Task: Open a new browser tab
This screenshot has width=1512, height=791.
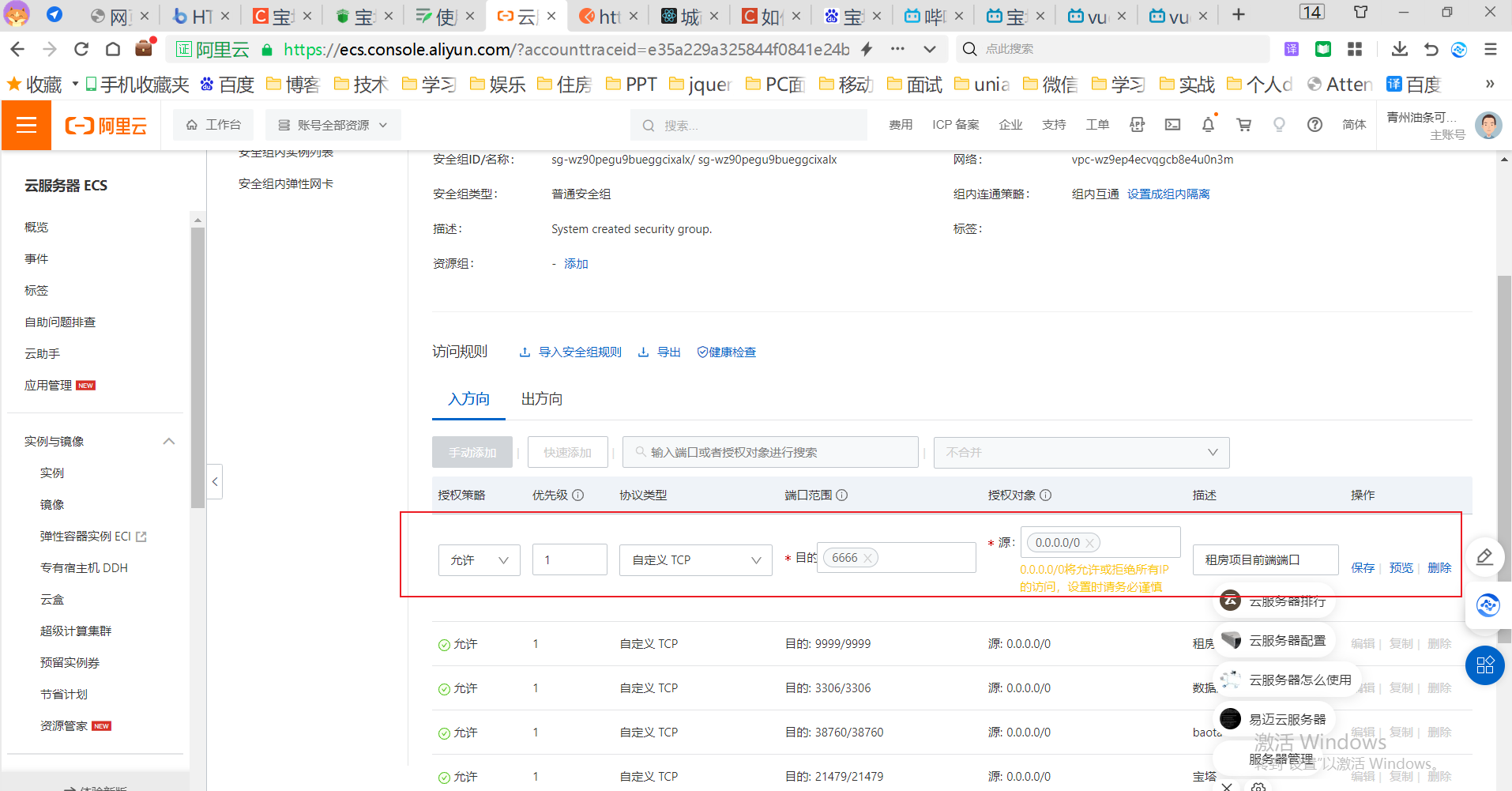Action: click(1239, 15)
